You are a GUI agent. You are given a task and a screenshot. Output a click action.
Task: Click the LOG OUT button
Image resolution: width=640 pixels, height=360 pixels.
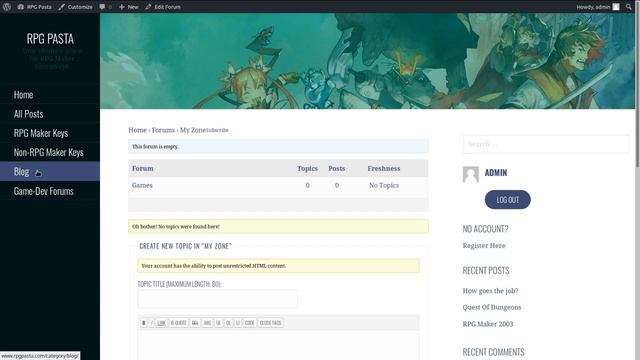point(508,200)
